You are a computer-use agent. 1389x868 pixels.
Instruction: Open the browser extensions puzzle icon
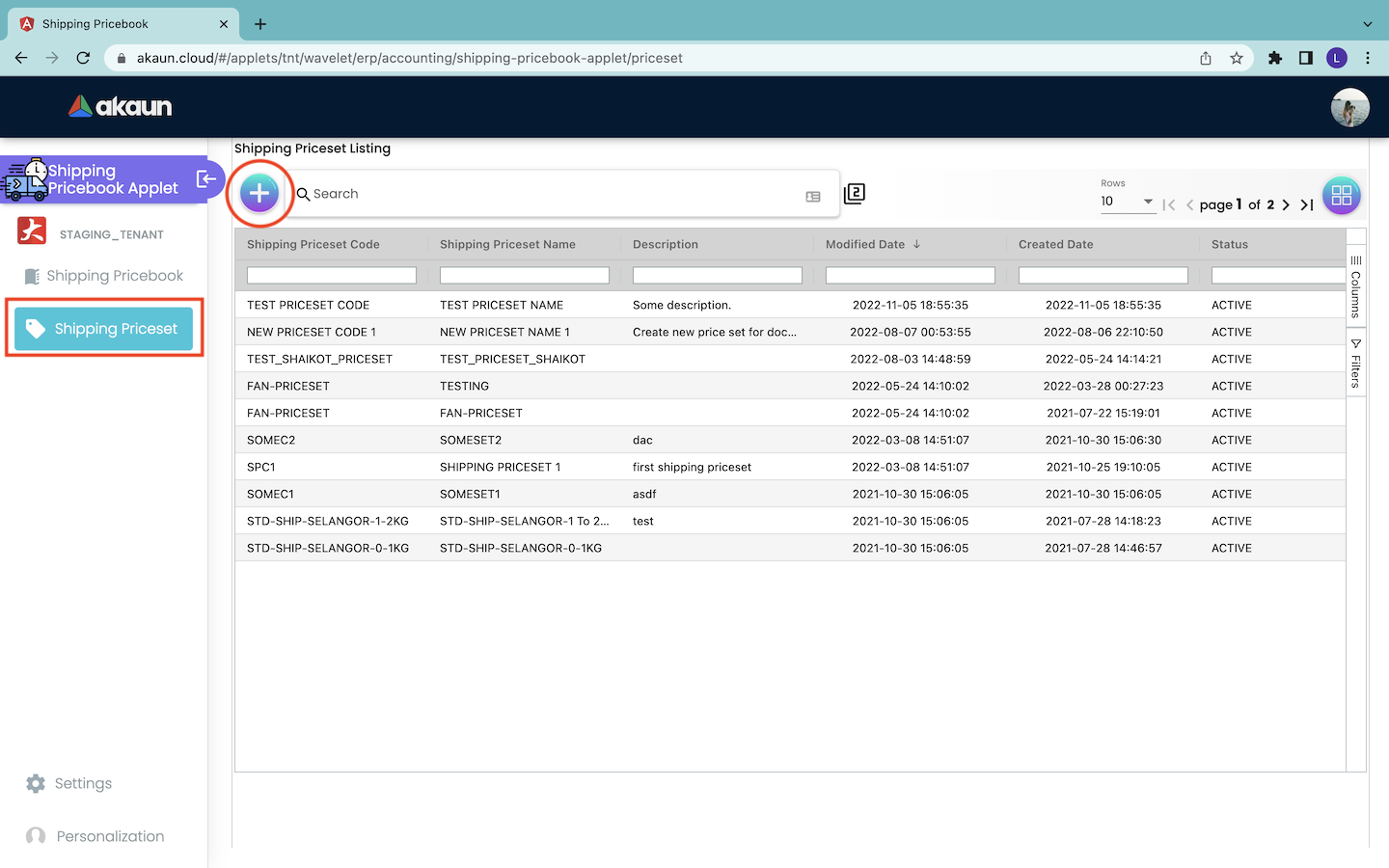tap(1274, 58)
